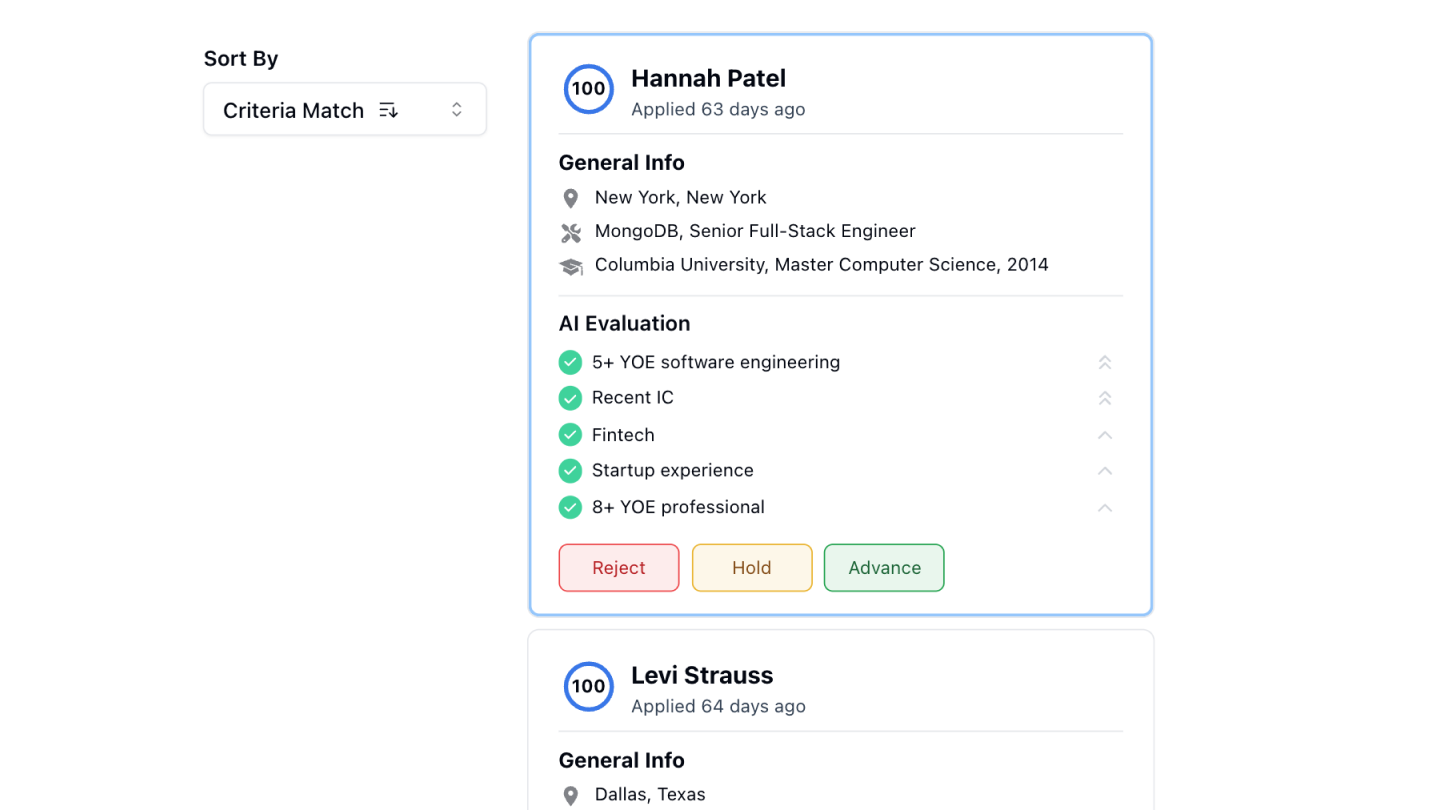Reject candidate Hannah Patel
This screenshot has width=1440, height=810.
click(x=618, y=568)
